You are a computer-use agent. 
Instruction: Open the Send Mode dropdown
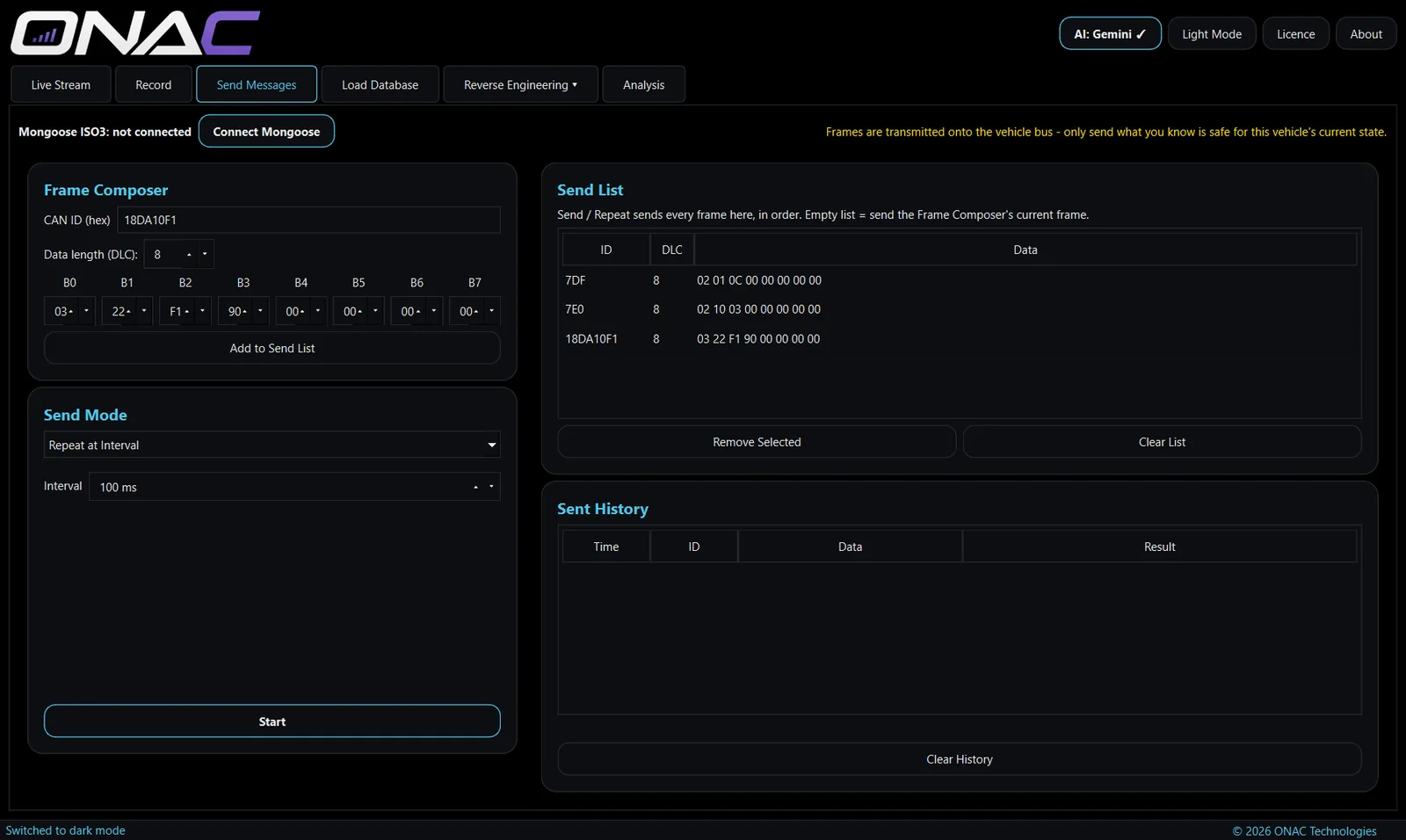[272, 445]
